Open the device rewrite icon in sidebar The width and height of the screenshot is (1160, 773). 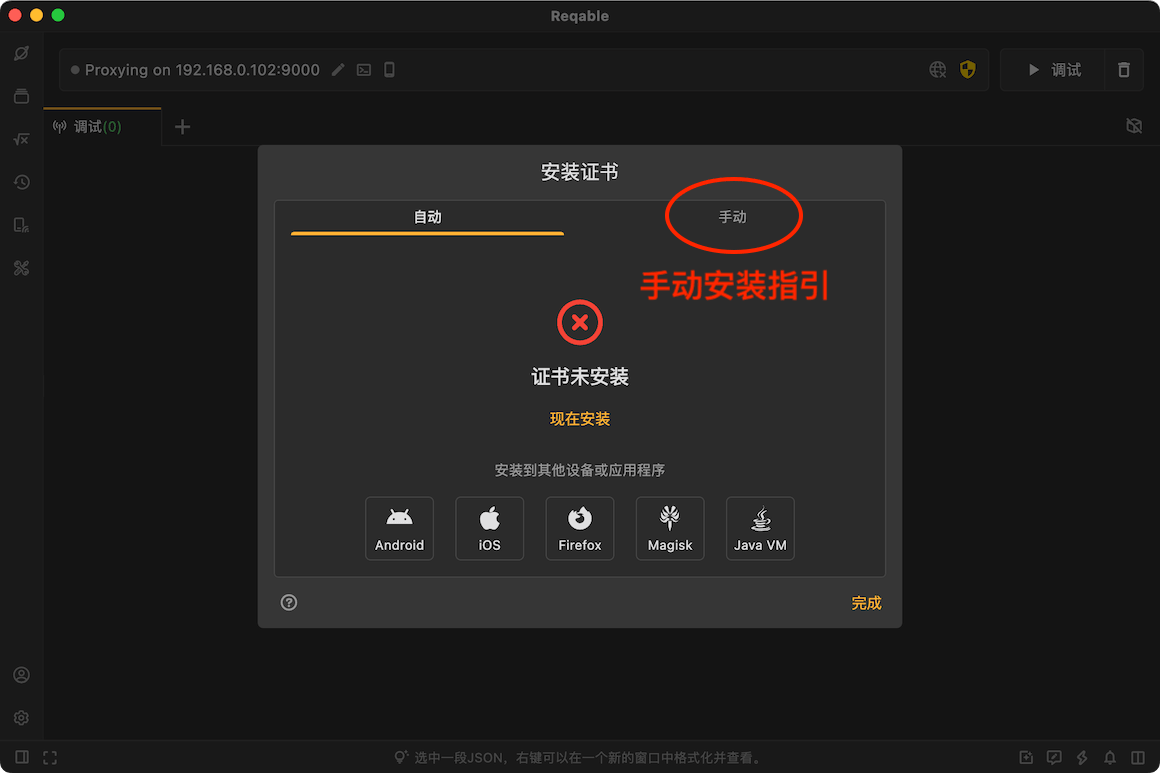point(21,225)
